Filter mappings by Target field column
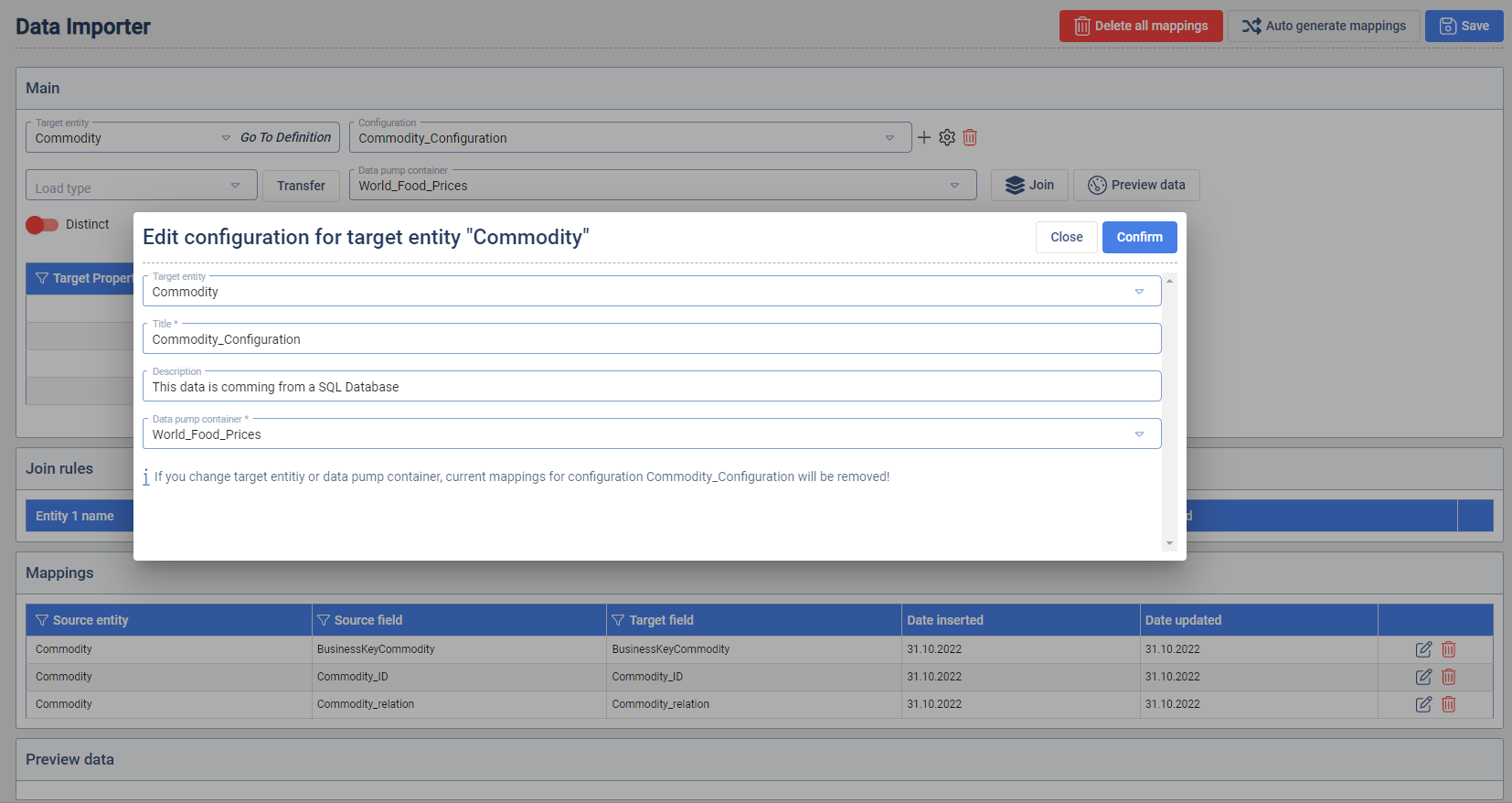 [x=618, y=620]
